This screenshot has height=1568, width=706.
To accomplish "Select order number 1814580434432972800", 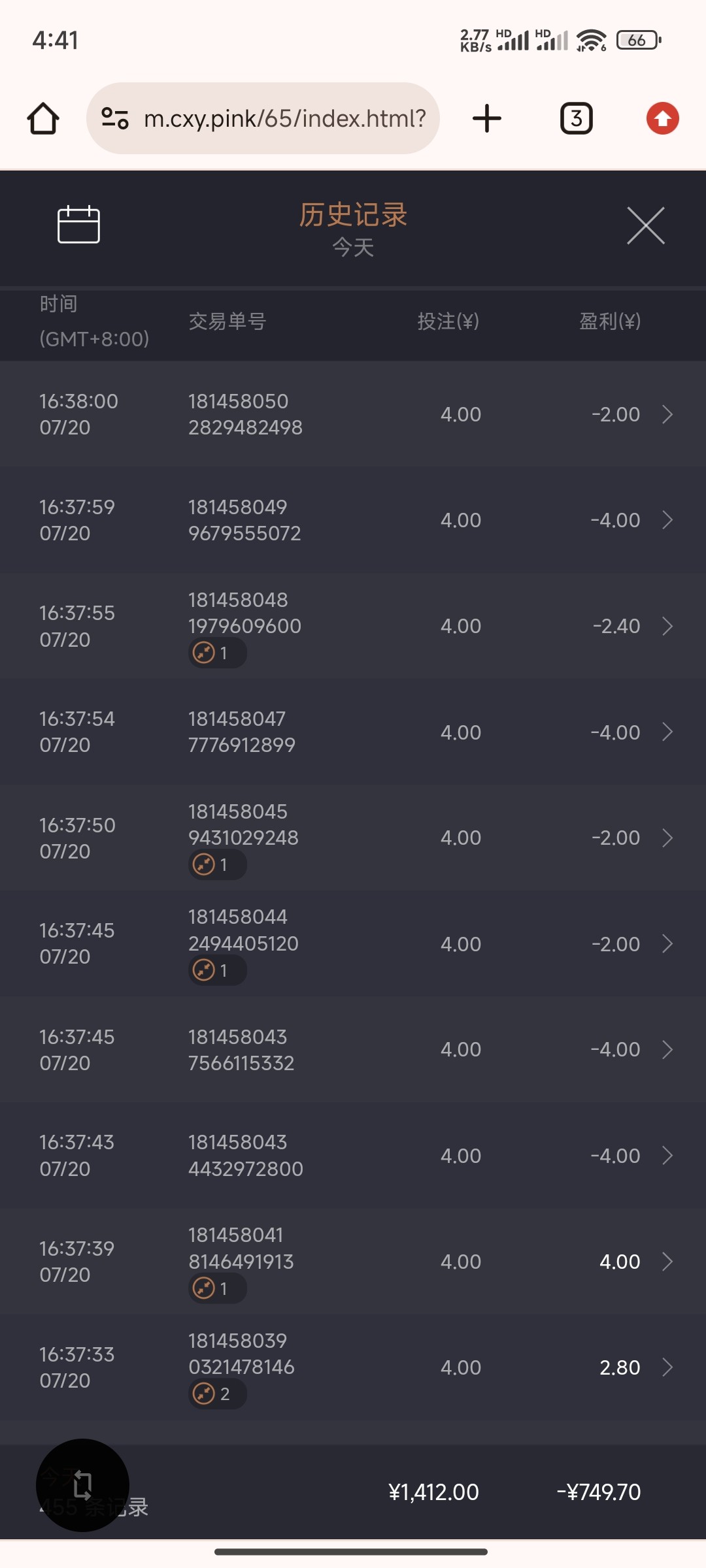I will pyautogui.click(x=245, y=1156).
